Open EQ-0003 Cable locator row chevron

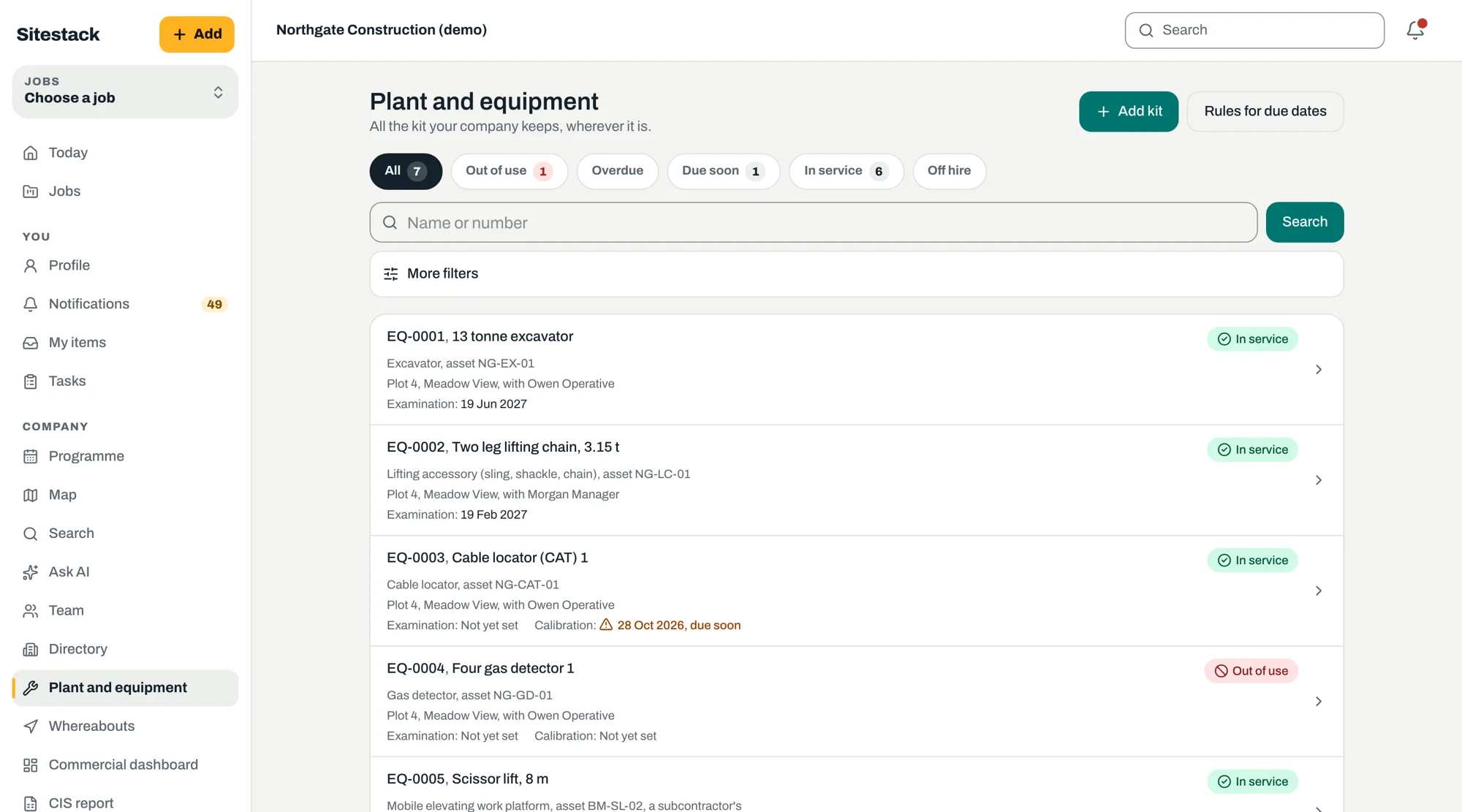point(1318,591)
